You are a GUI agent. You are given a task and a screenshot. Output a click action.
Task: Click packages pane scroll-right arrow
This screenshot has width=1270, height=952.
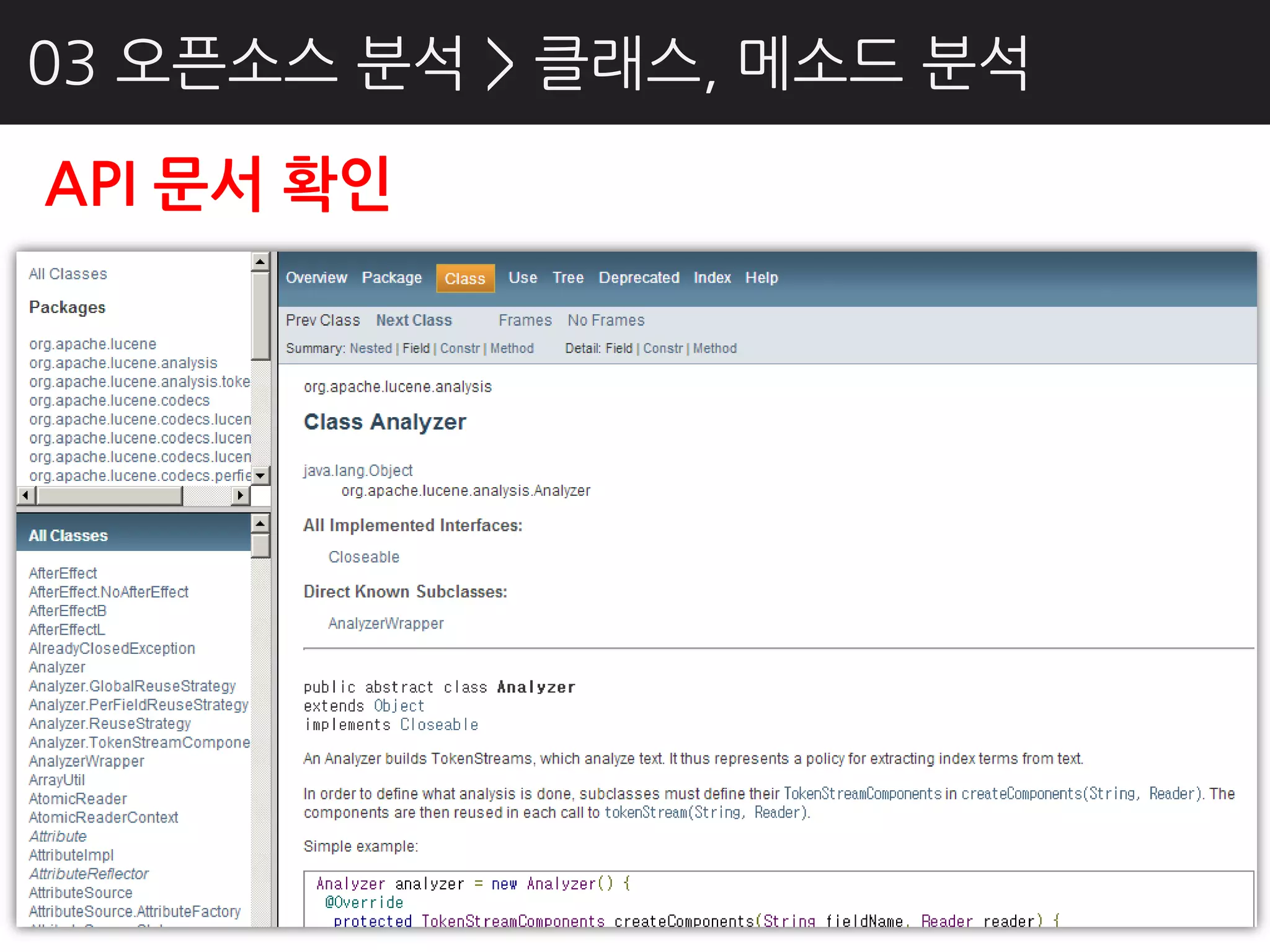(241, 495)
